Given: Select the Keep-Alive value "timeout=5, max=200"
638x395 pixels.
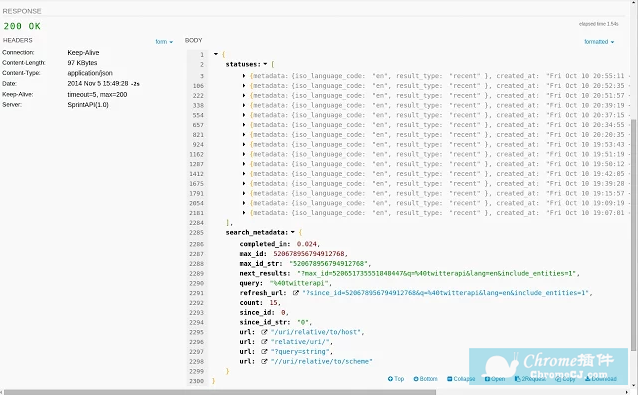Looking at the screenshot, I should pos(97,94).
